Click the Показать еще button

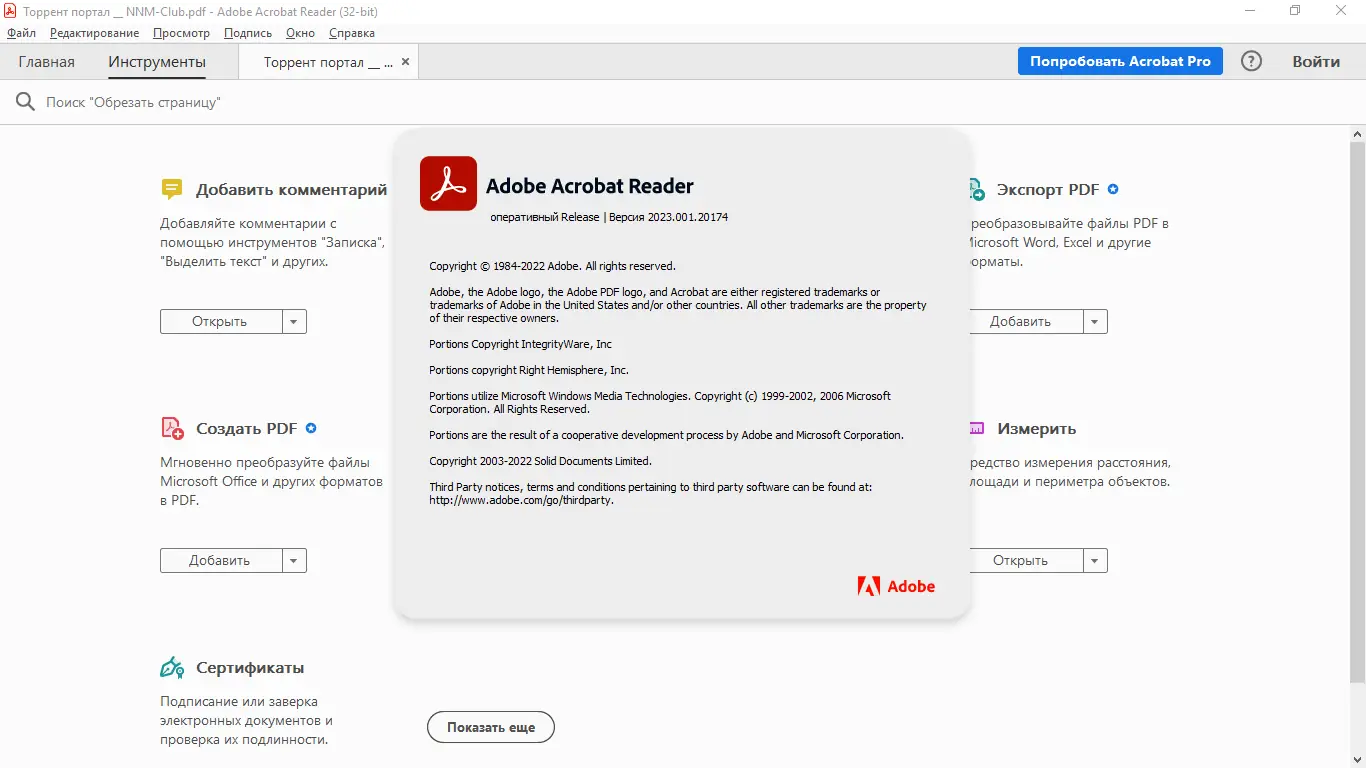(491, 727)
